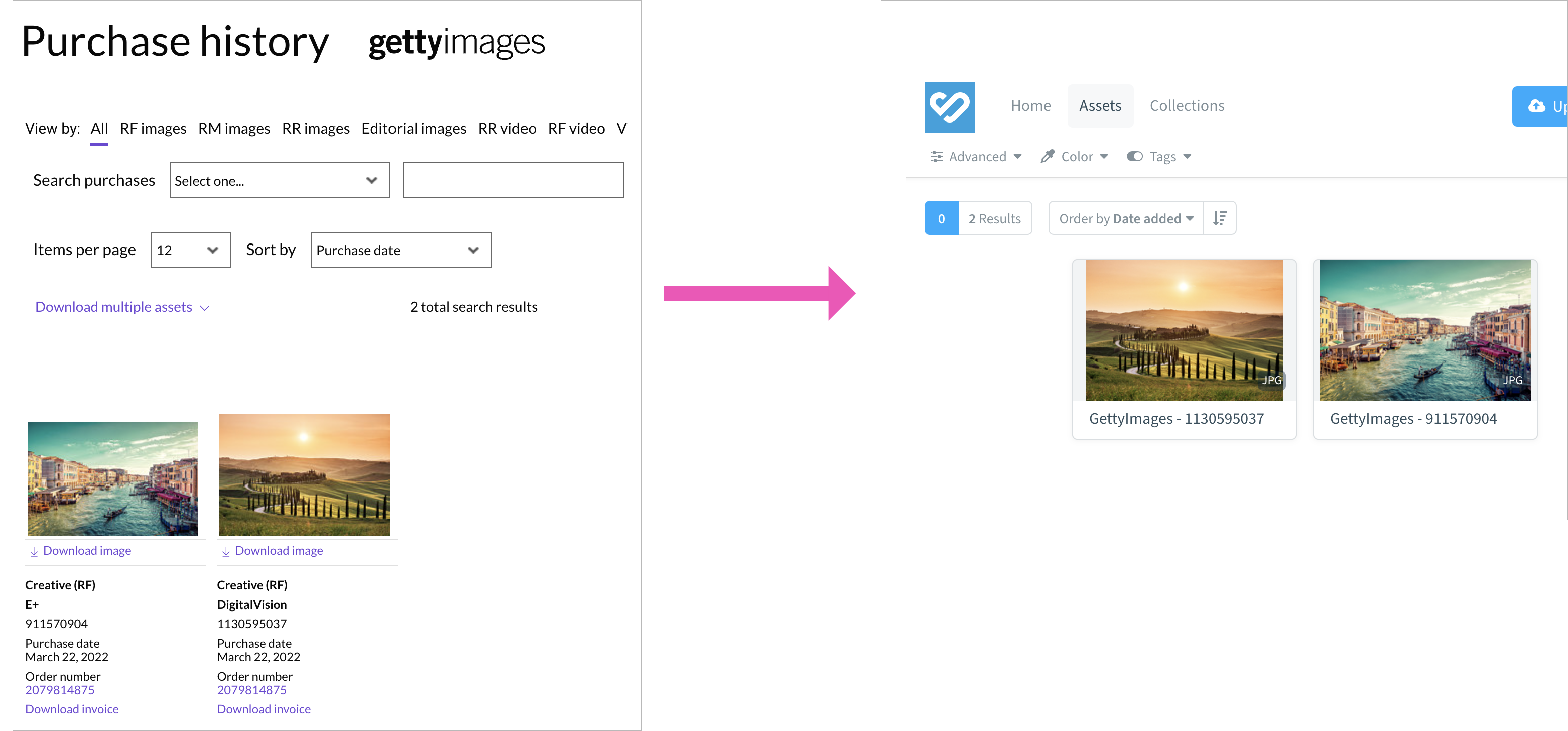
Task: Open the Sort by Purchase date dropdown
Action: [x=401, y=250]
